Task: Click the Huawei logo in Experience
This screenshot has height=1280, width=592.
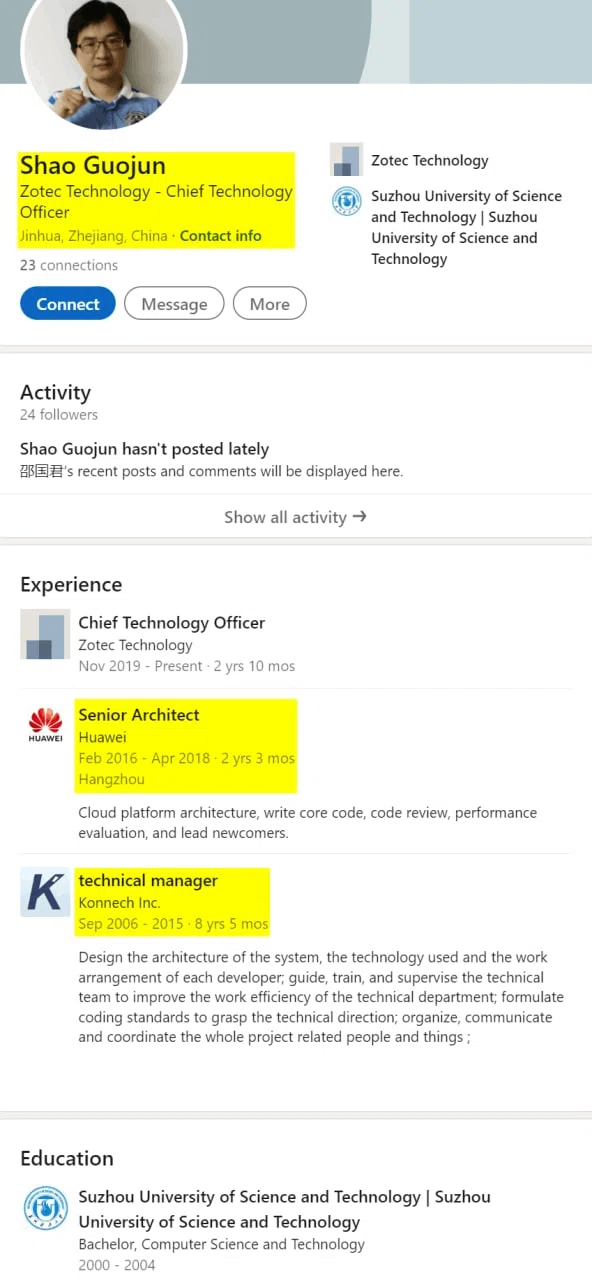Action: 45,724
